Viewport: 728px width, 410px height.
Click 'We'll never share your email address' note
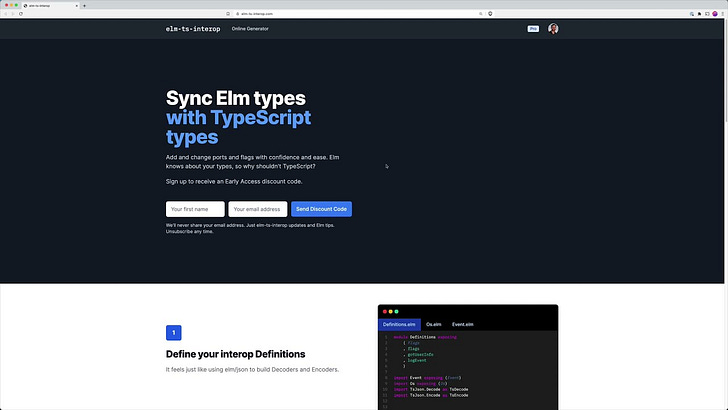(x=250, y=228)
